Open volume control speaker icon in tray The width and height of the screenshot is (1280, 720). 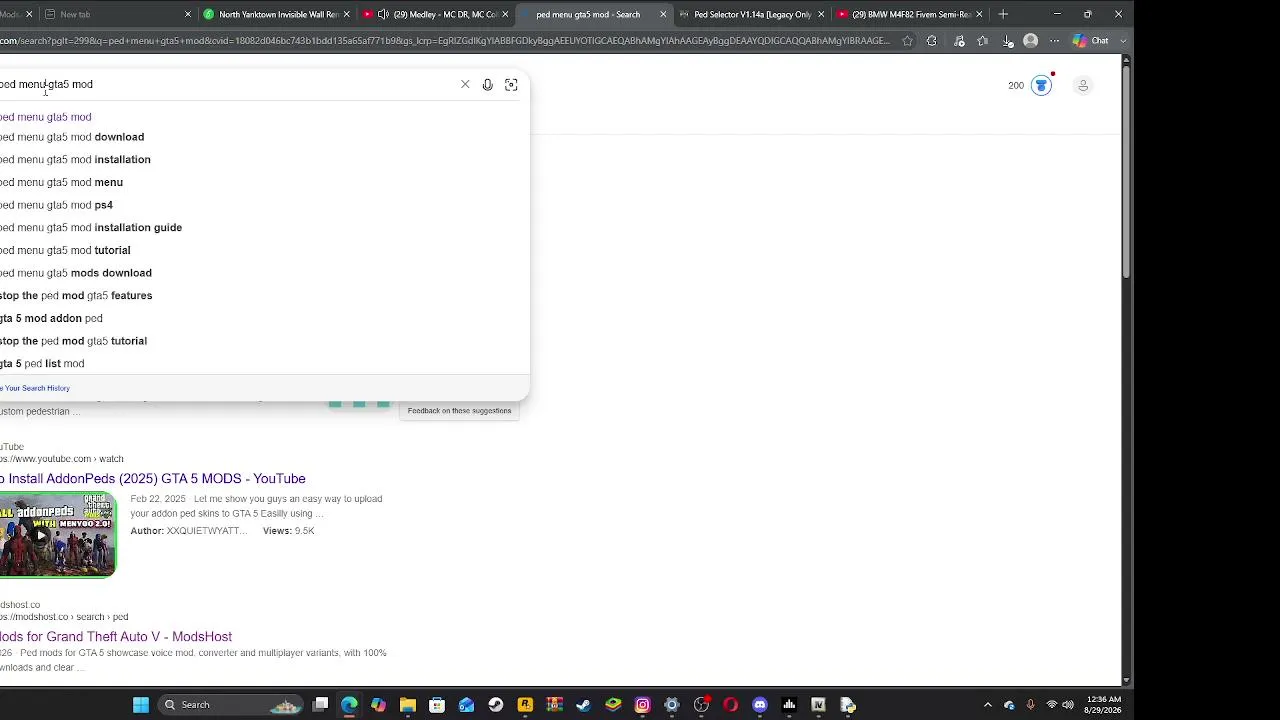[1068, 705]
